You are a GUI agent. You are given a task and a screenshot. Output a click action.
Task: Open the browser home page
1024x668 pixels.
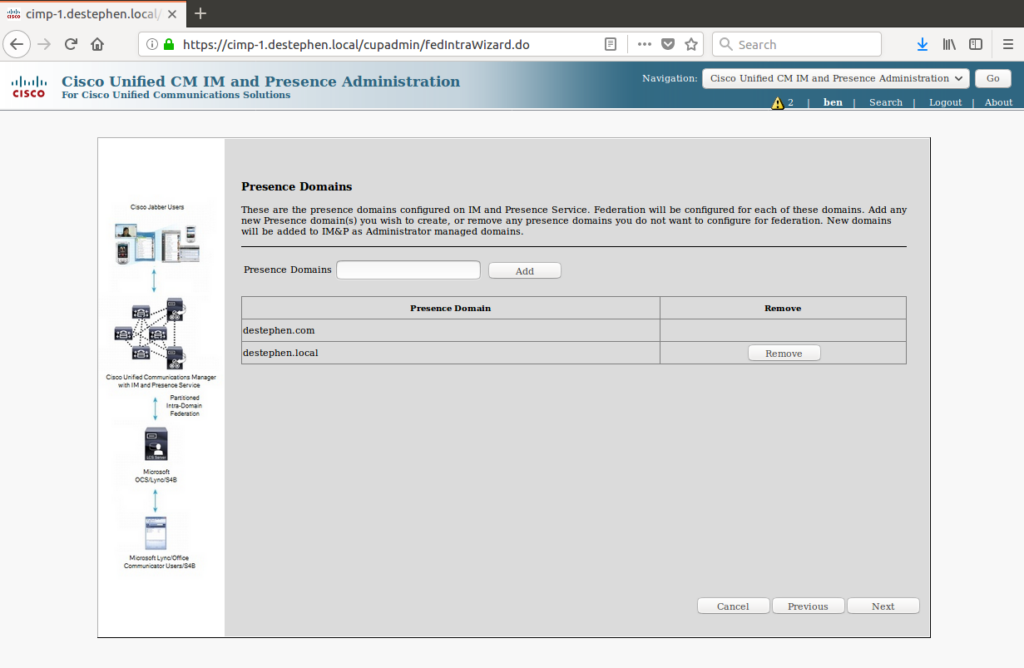(x=97, y=44)
